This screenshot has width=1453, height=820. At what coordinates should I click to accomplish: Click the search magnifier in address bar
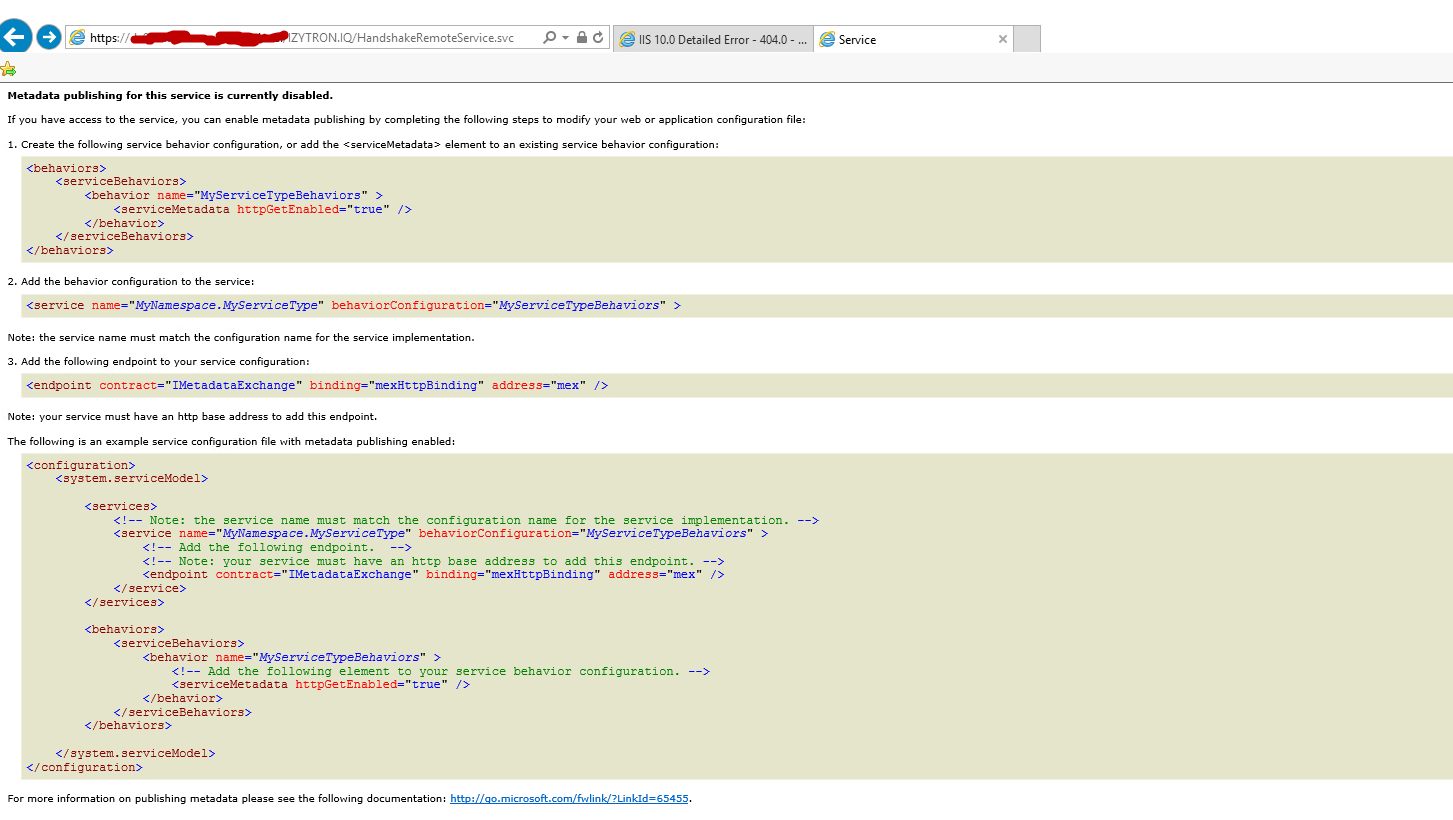(549, 38)
